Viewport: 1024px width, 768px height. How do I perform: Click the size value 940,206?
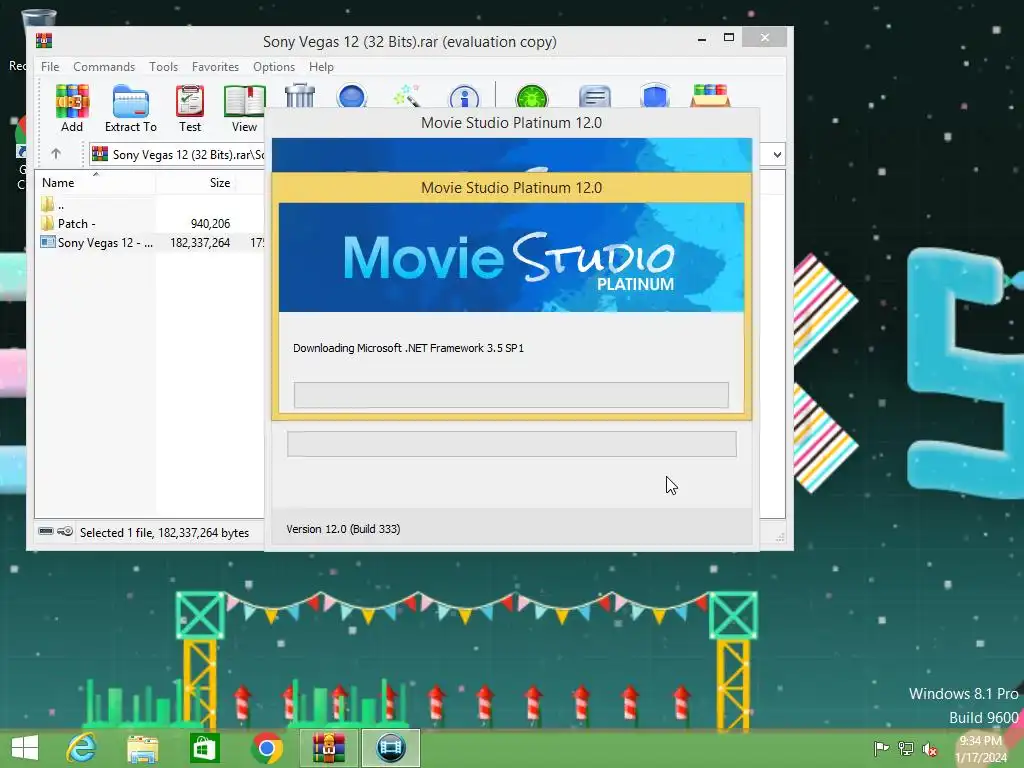(x=210, y=223)
